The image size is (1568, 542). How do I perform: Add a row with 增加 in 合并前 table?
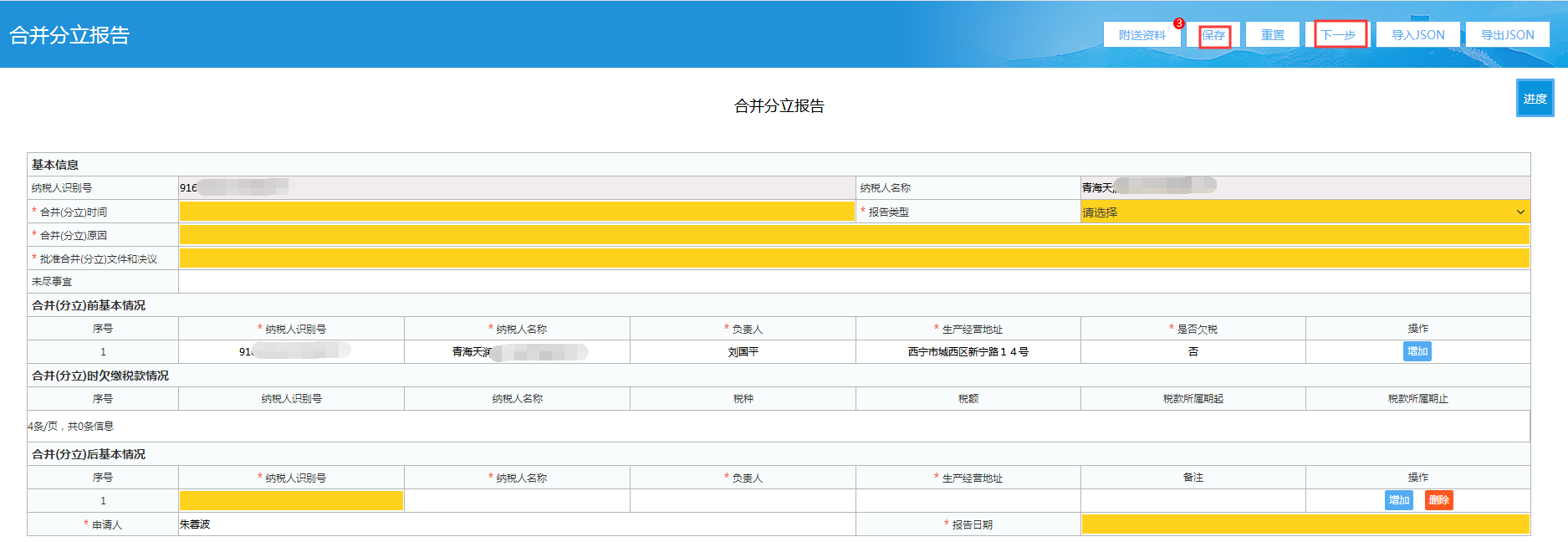(1417, 351)
